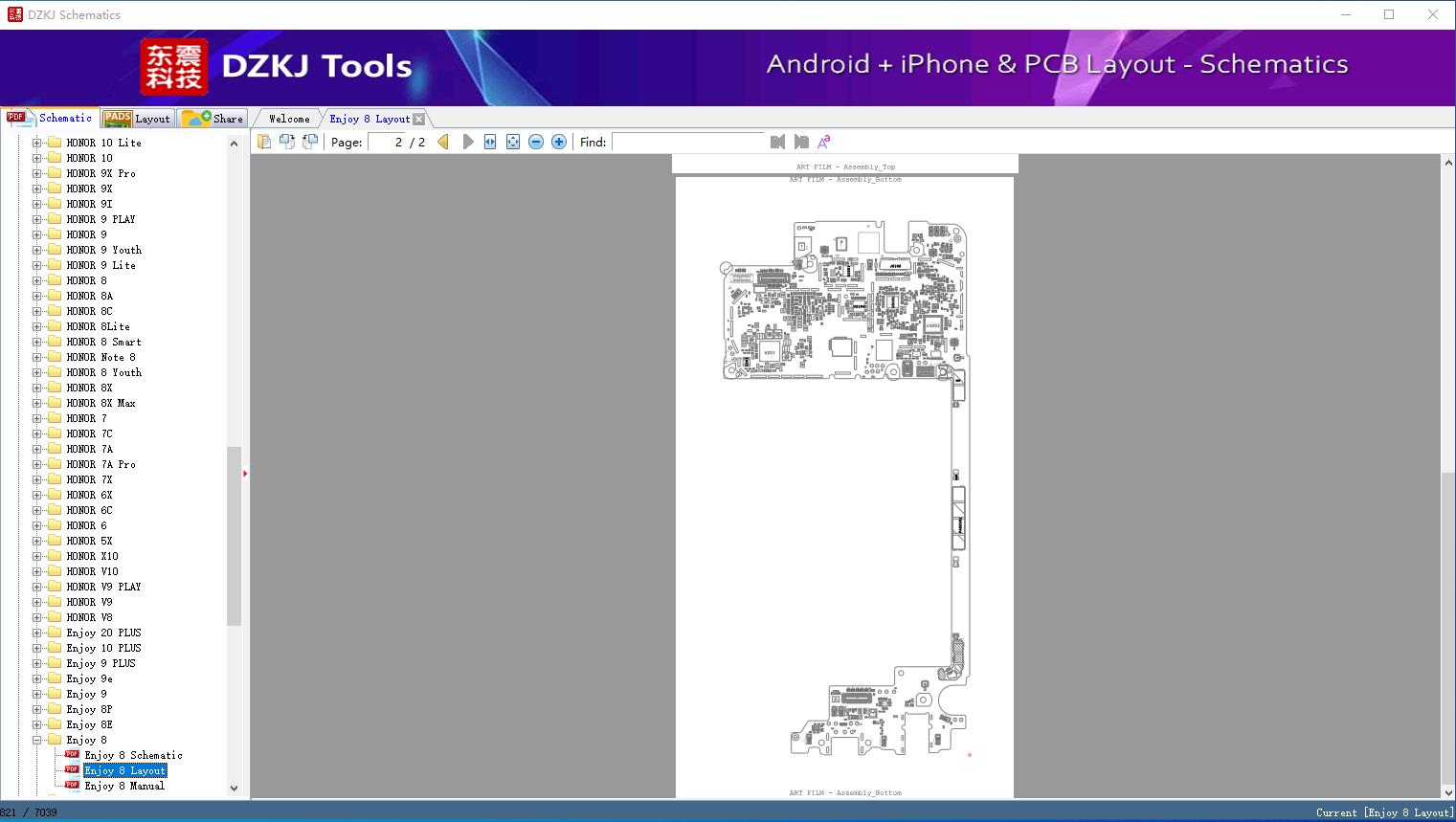Go to the next page arrow

point(468,142)
